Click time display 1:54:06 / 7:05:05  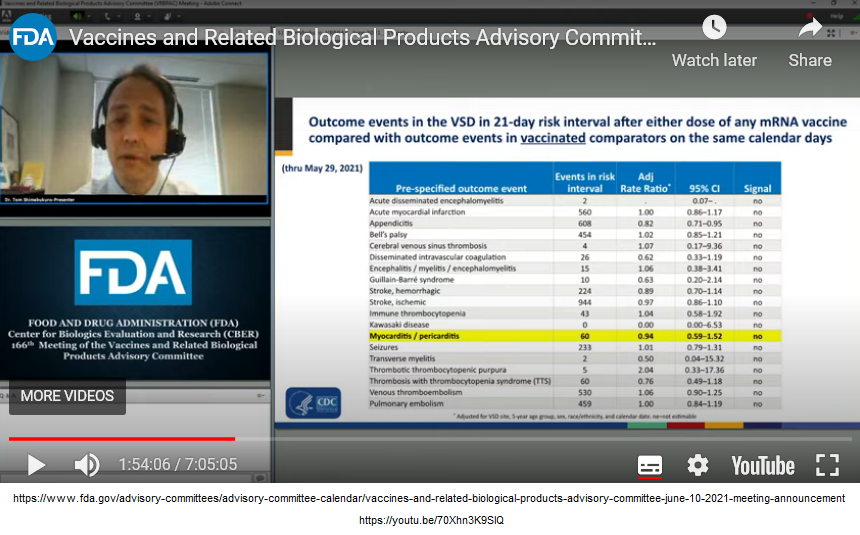click(178, 465)
